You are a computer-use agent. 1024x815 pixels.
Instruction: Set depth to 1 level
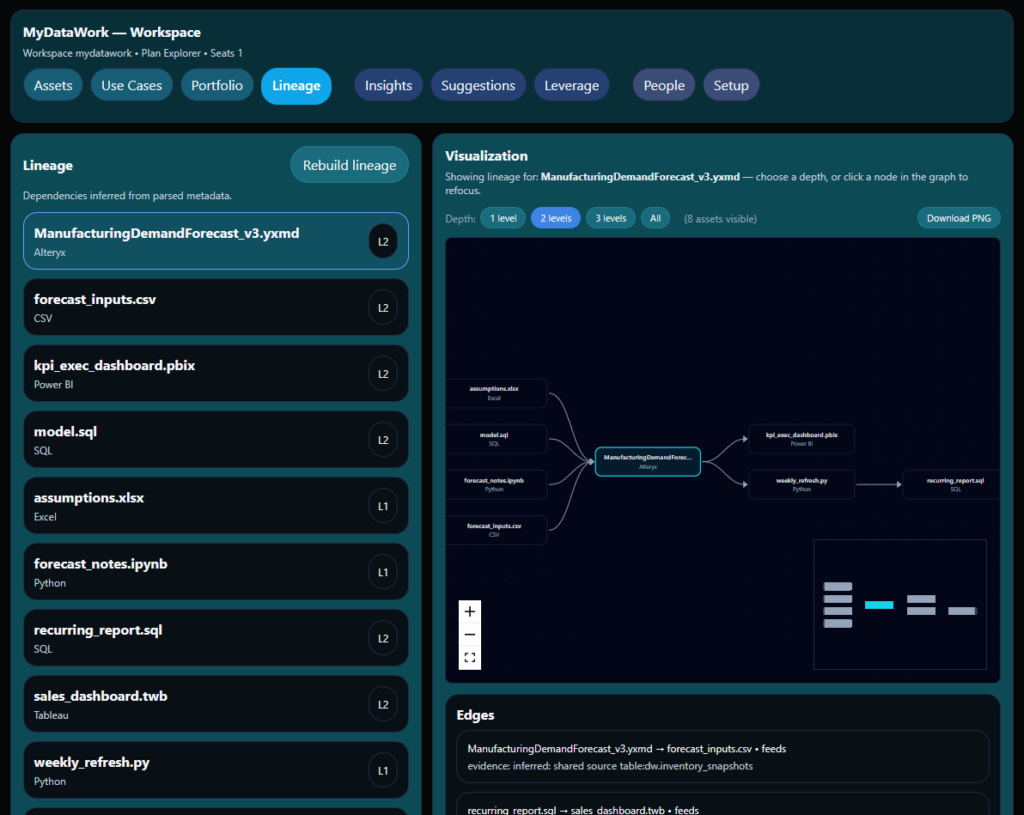coord(503,218)
